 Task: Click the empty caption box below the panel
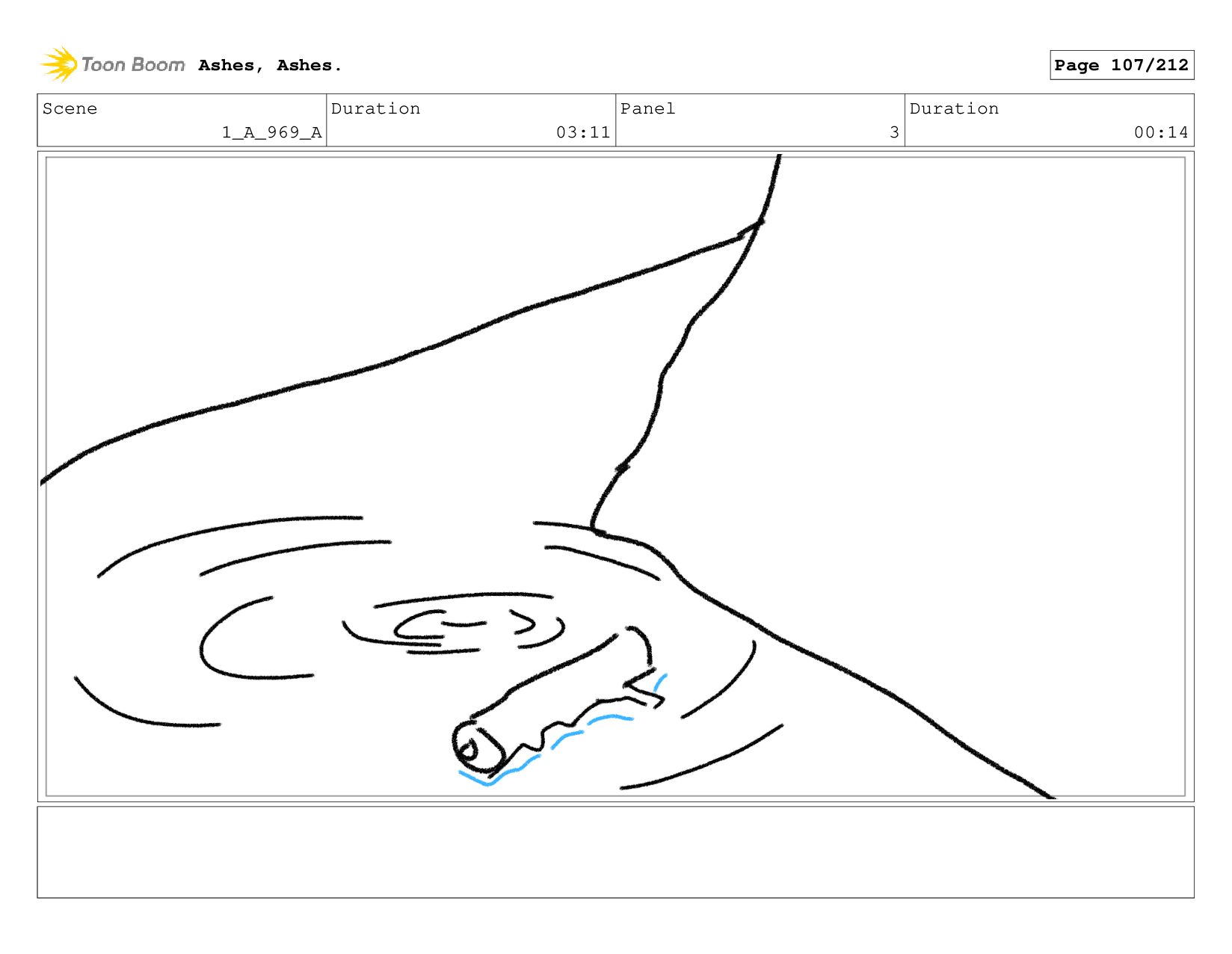615,852
